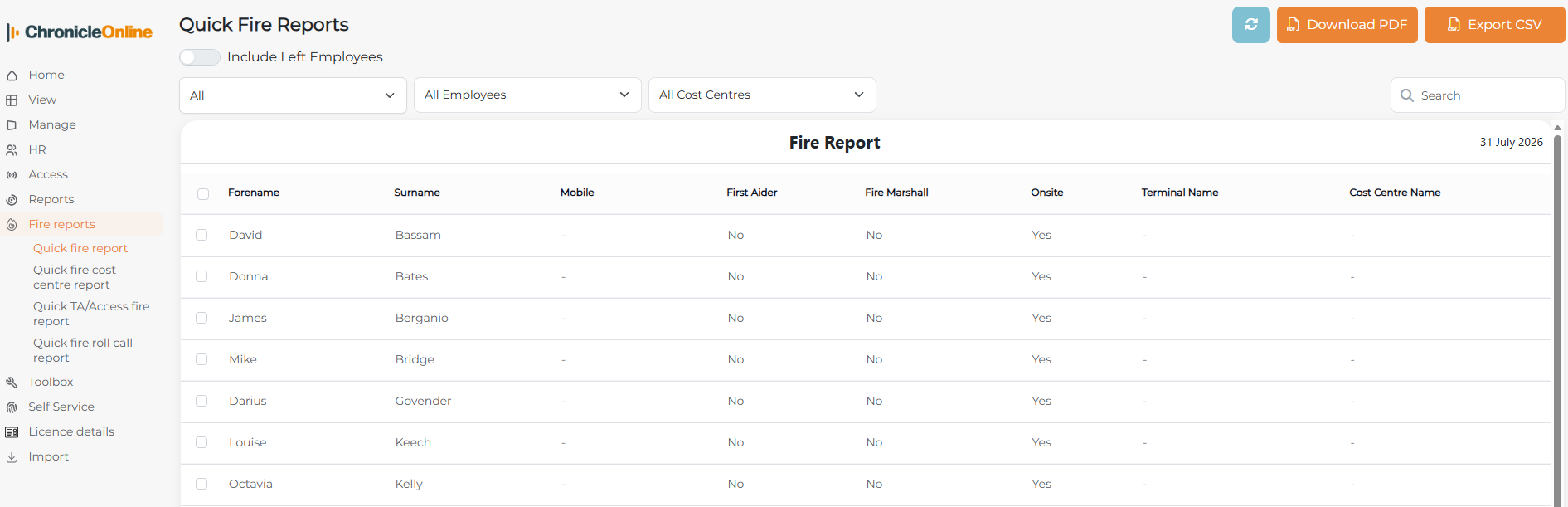This screenshot has width=1568, height=507.
Task: Open the Self Service menu item
Action: (61, 407)
